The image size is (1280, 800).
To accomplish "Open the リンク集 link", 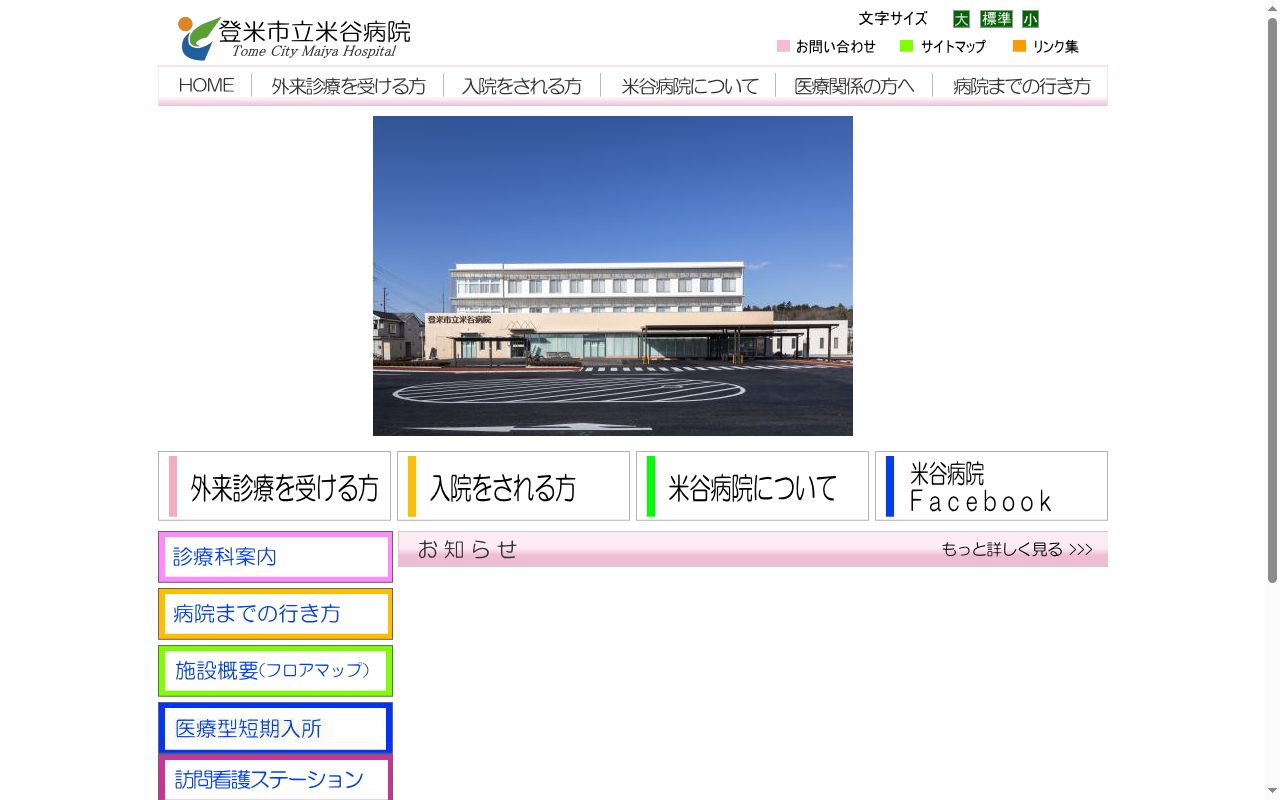I will pos(1046,46).
